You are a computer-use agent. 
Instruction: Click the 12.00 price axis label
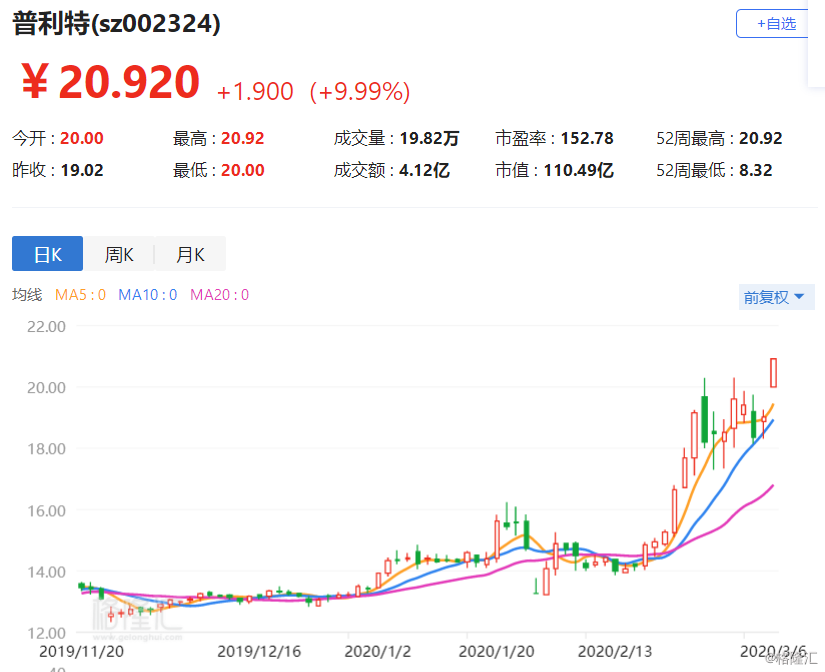46,633
